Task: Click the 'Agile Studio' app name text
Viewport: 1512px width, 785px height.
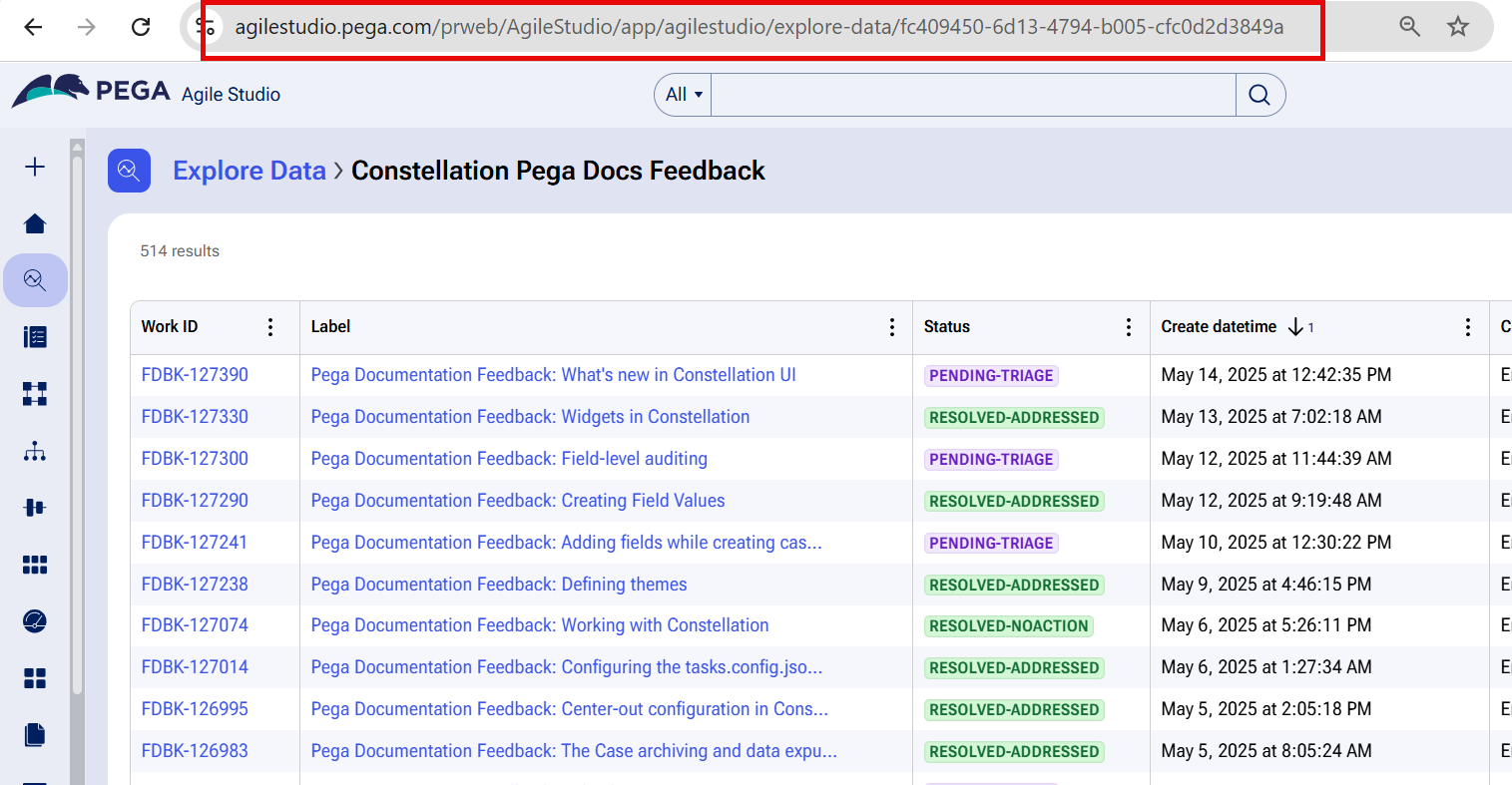Action: (231, 95)
